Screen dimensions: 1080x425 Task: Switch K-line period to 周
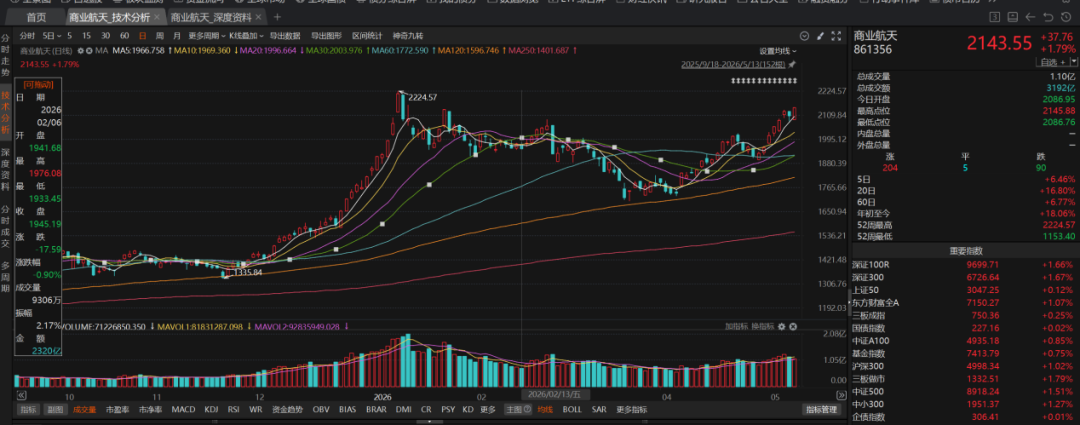(160, 35)
